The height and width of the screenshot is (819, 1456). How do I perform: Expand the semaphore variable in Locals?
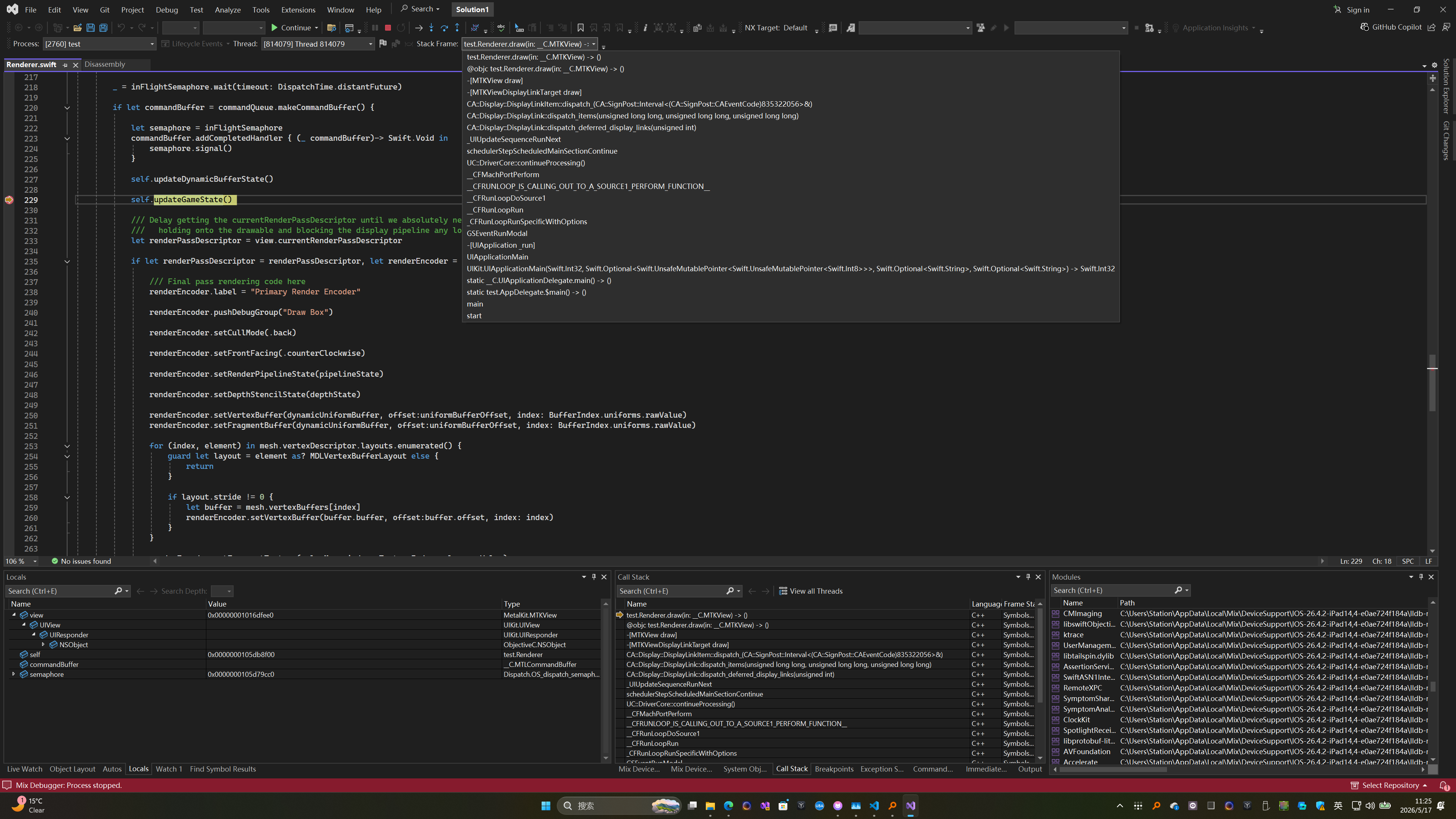tap(14, 674)
